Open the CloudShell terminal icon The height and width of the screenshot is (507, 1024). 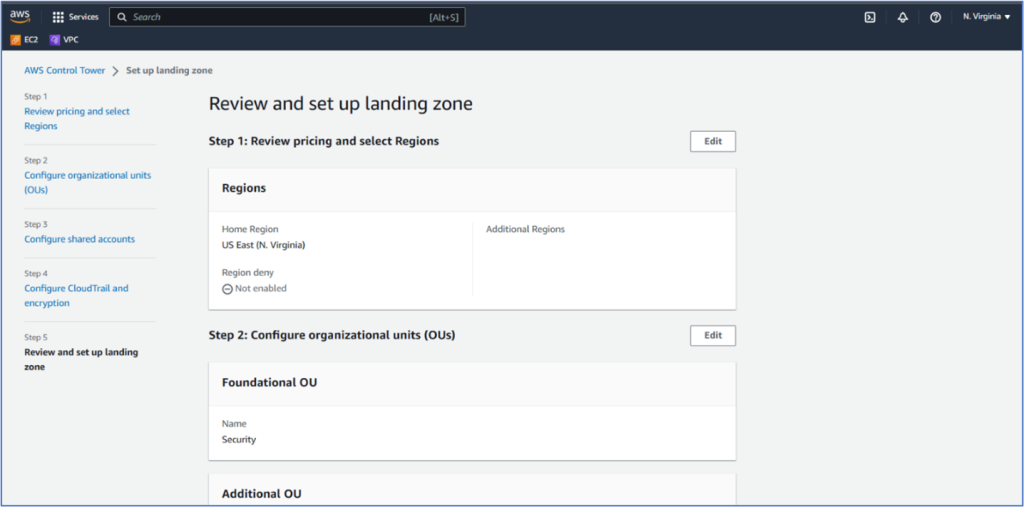(870, 18)
